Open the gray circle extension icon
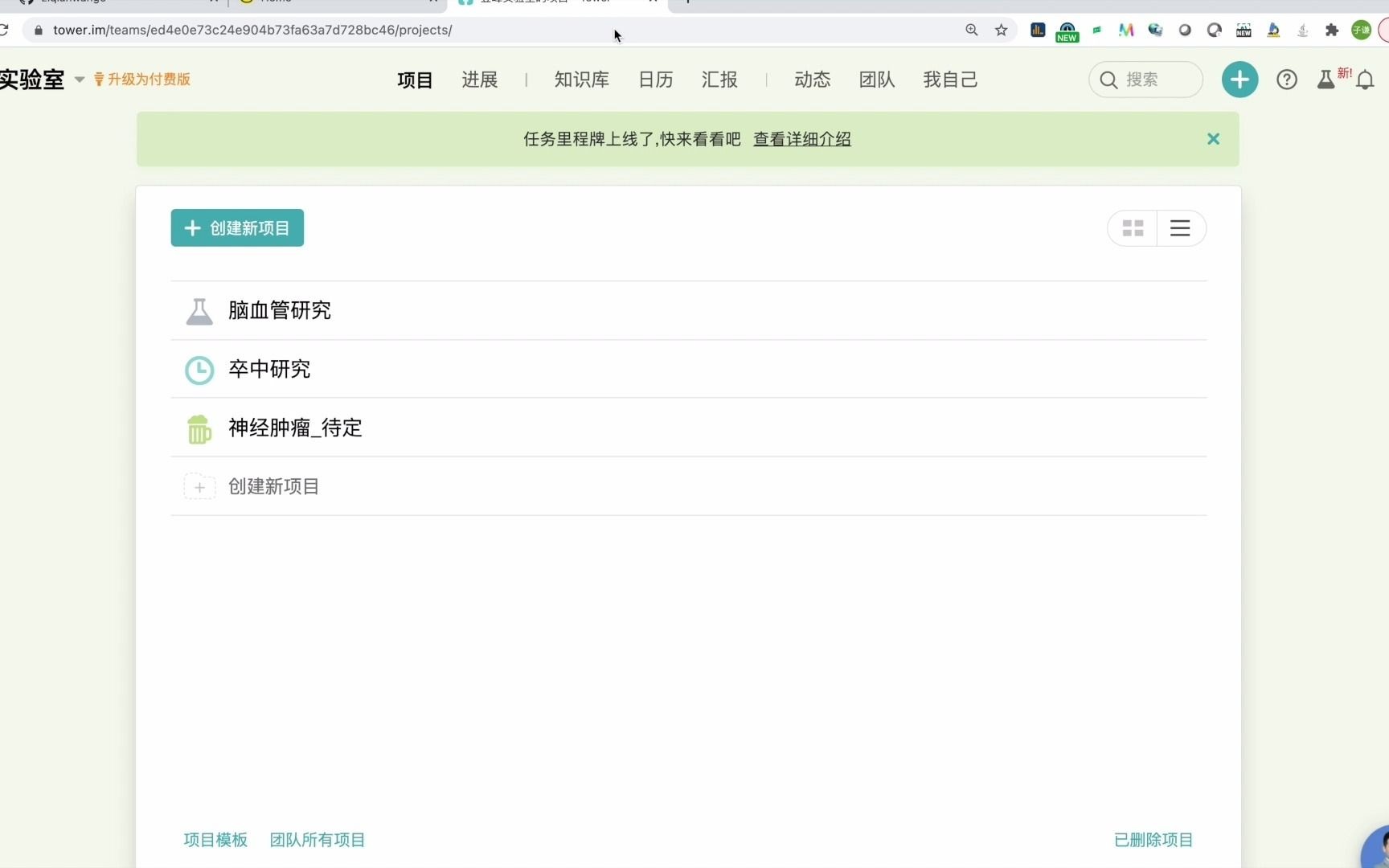 (1185, 31)
